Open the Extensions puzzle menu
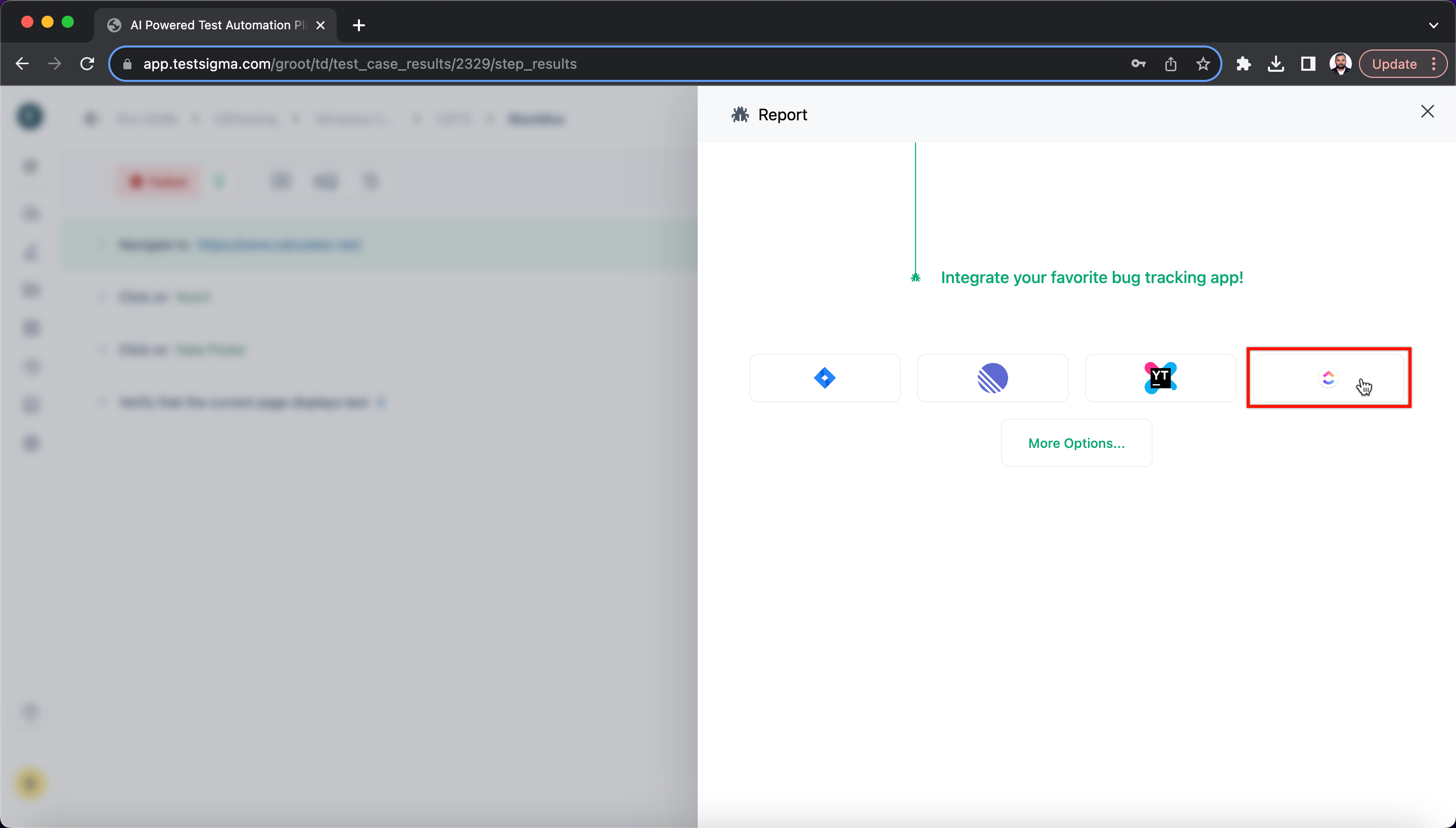The image size is (1456, 828). (1243, 64)
